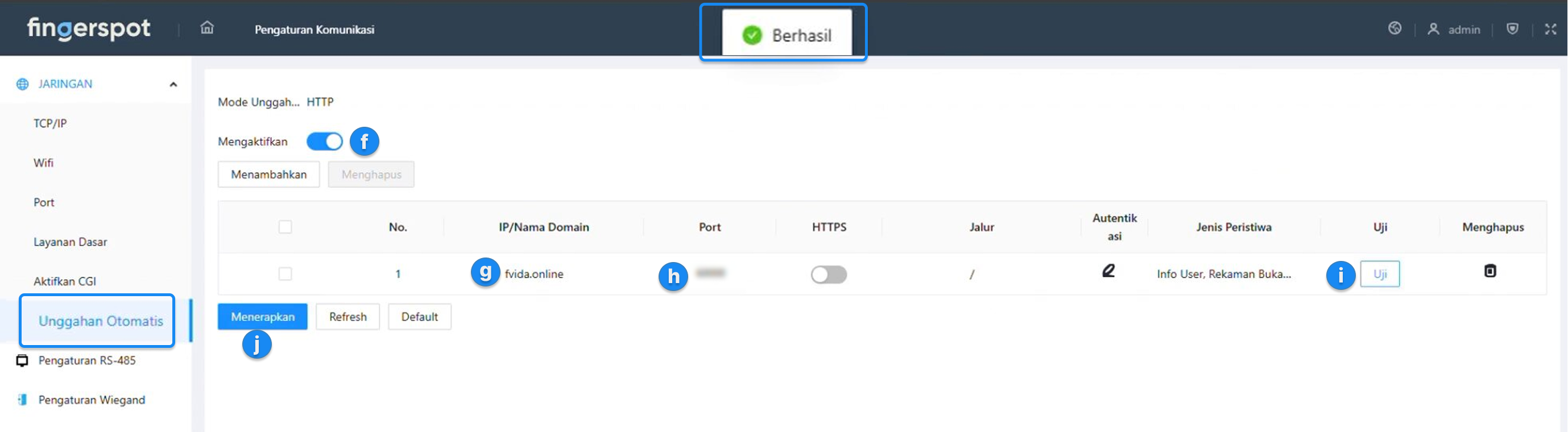Toggle fullscreen with the expand icon
Viewport: 1568px width, 432px height.
(x=1550, y=29)
